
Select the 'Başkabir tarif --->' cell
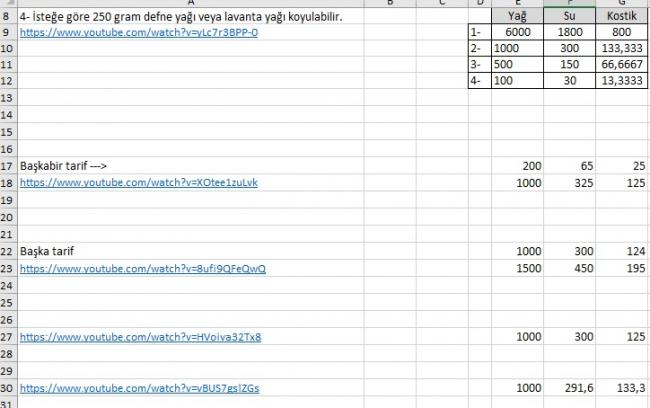pos(191,166)
